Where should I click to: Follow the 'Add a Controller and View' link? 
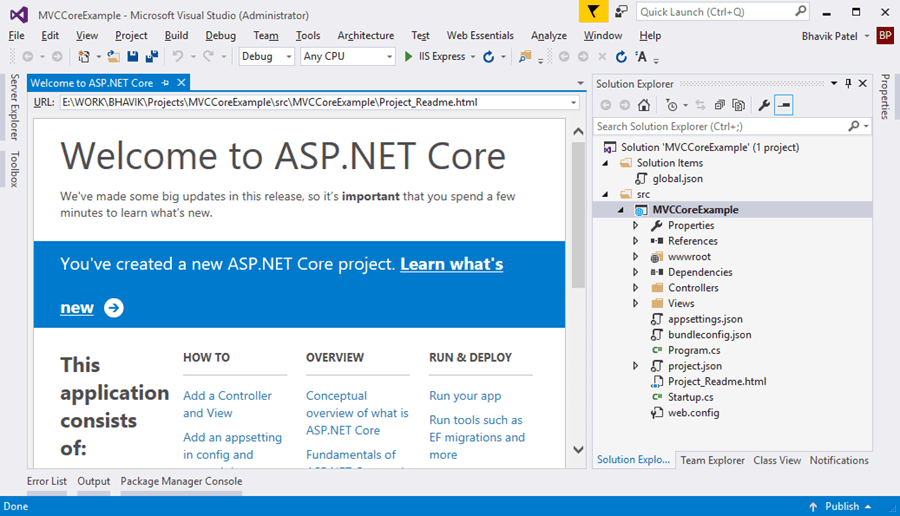227,404
